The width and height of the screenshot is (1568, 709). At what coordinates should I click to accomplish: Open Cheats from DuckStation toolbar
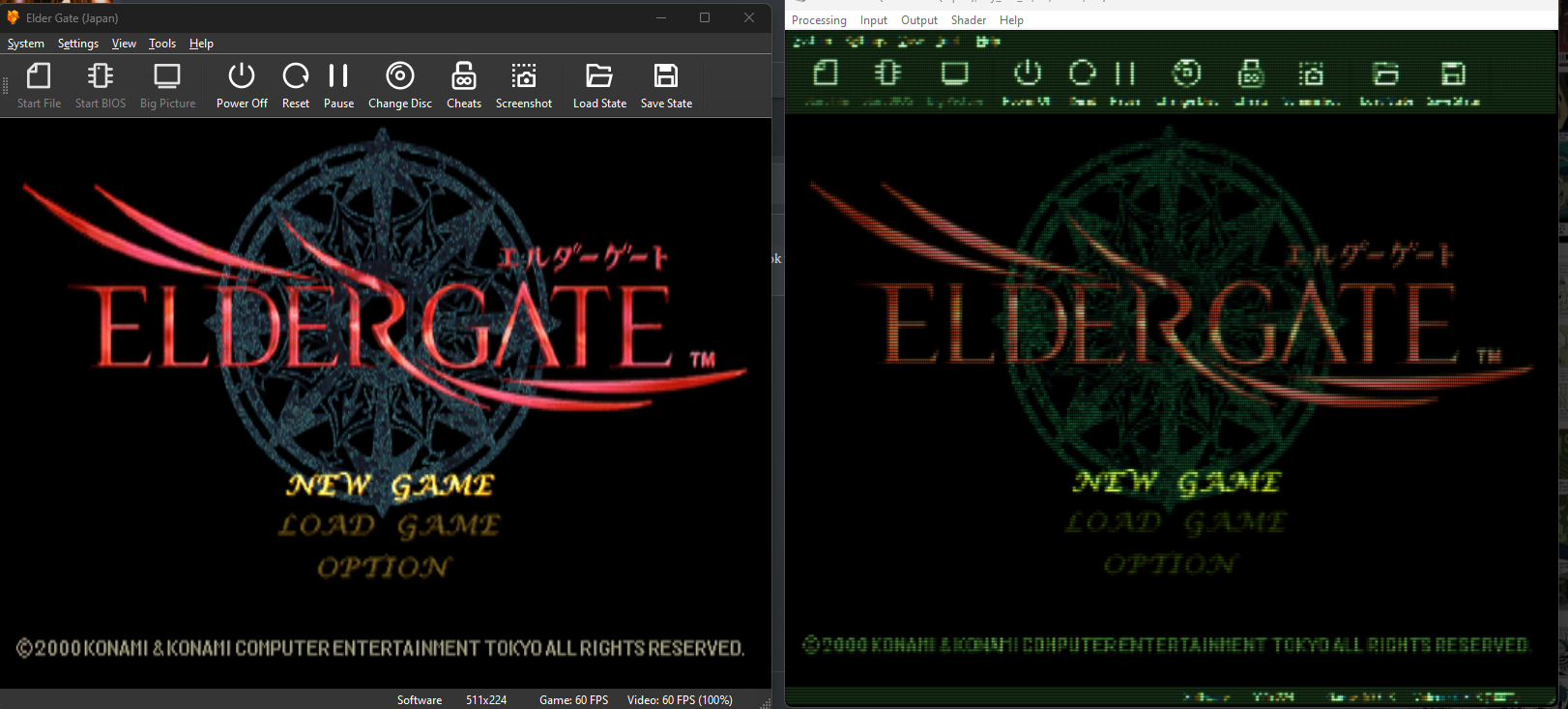[464, 86]
